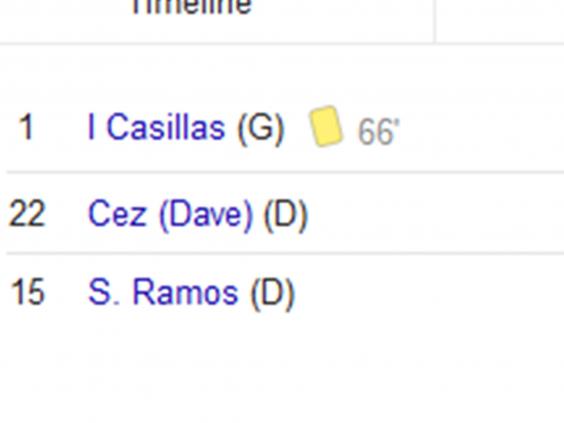Image resolution: width=564 pixels, height=423 pixels.
Task: Click the (D) label after Cez (Dave)
Action: tap(286, 215)
